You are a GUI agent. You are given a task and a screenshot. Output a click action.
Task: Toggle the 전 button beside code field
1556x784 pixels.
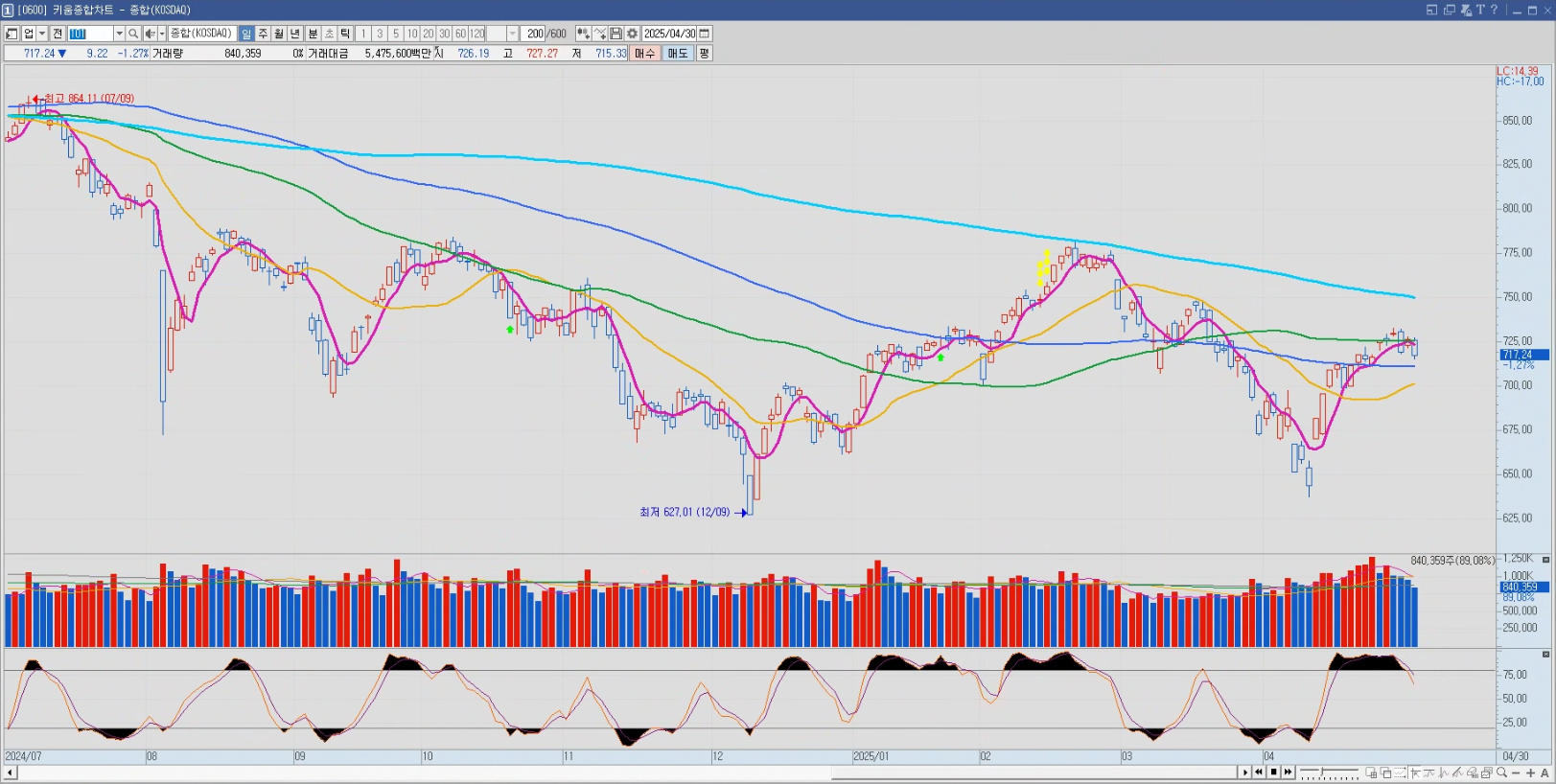pos(58,34)
